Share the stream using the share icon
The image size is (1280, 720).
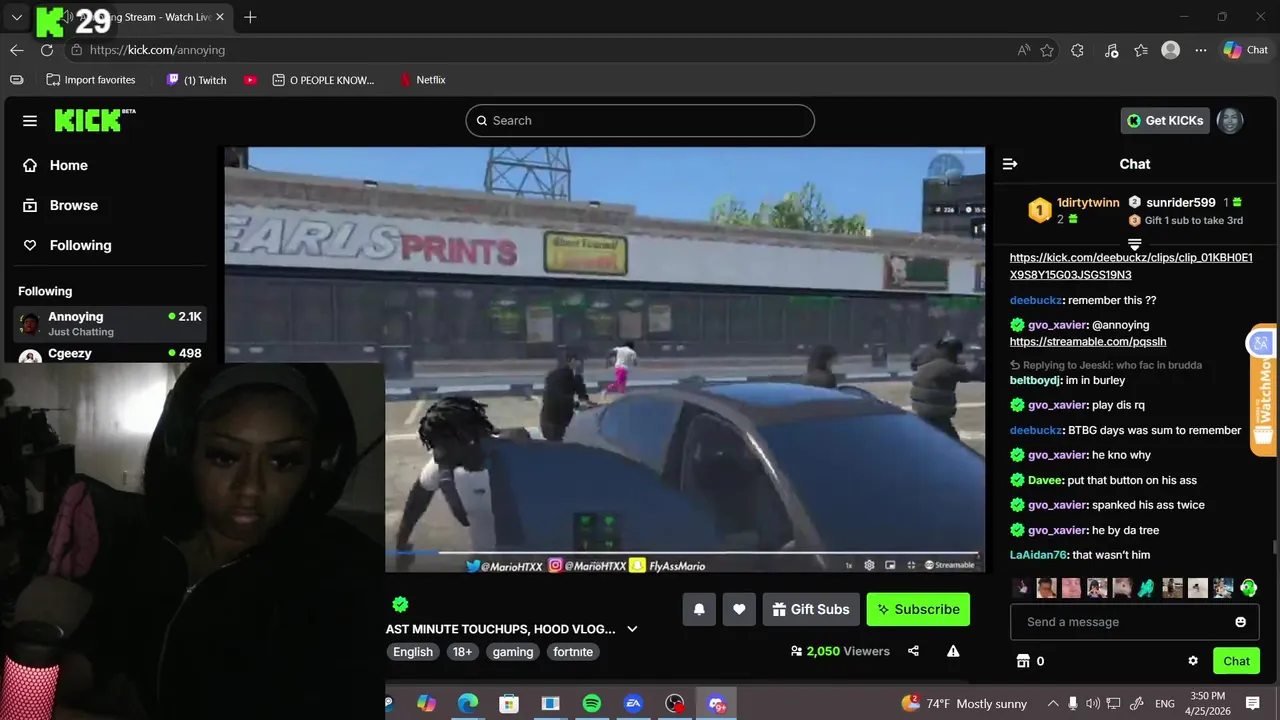pos(913,651)
